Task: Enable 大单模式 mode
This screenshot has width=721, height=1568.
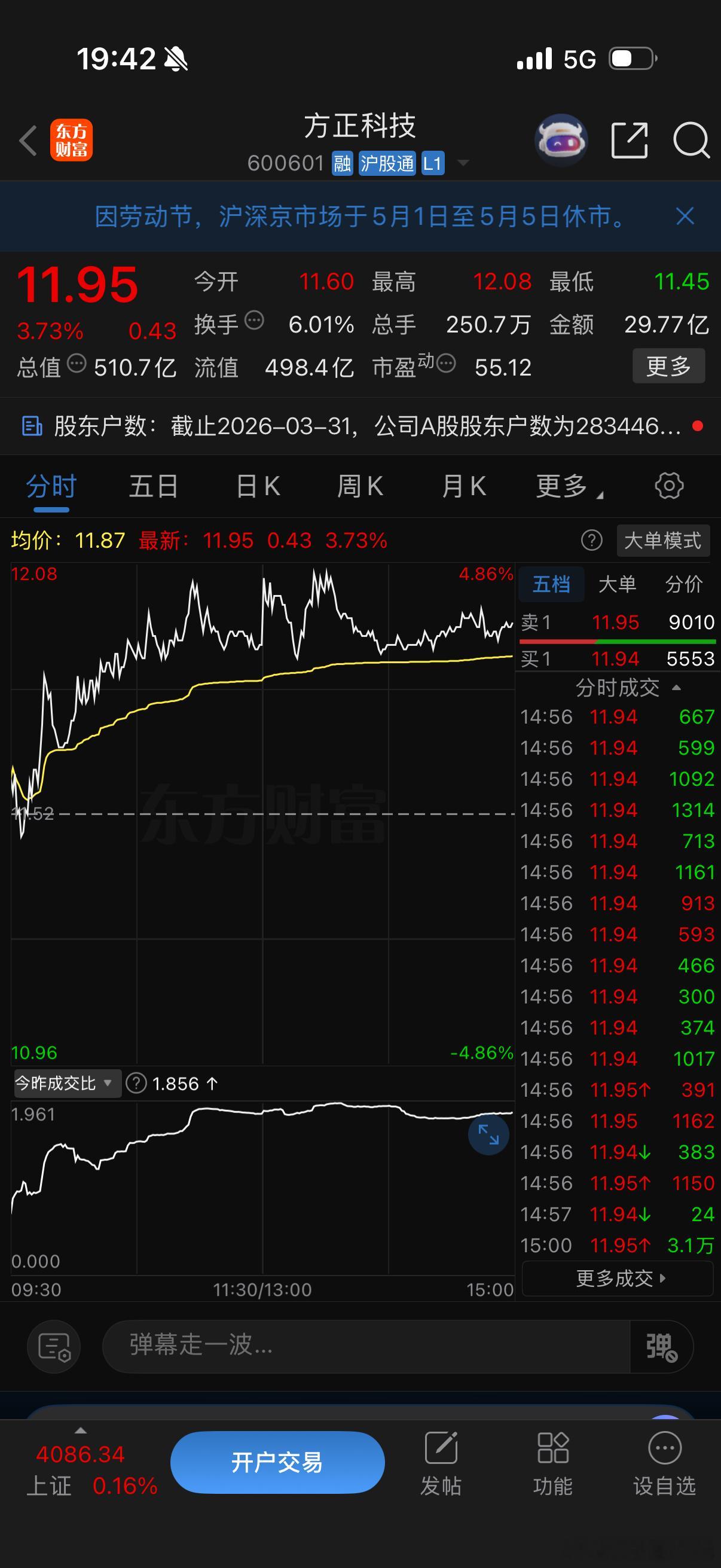Action: click(x=663, y=541)
